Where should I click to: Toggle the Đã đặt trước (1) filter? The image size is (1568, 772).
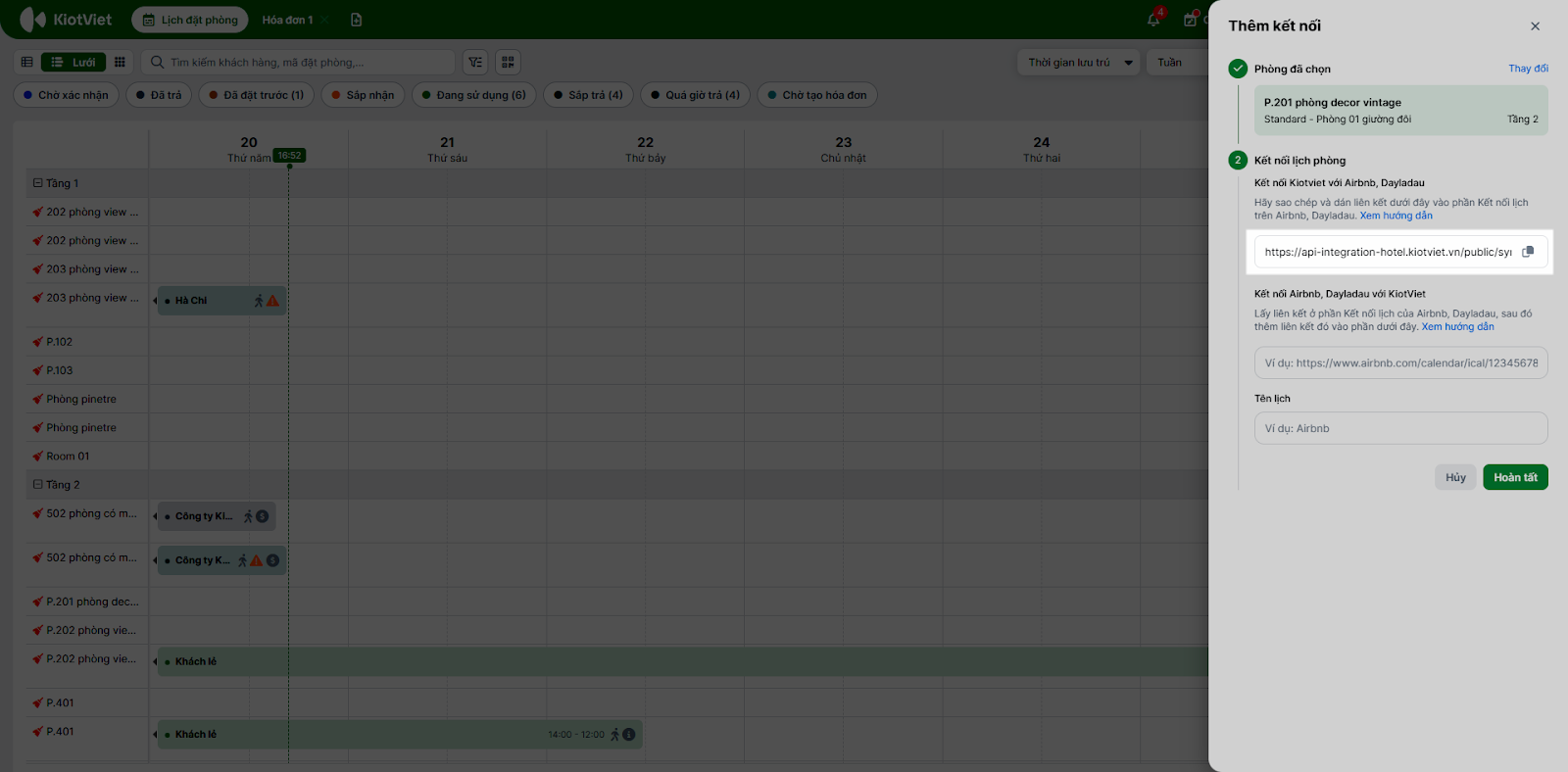257,95
